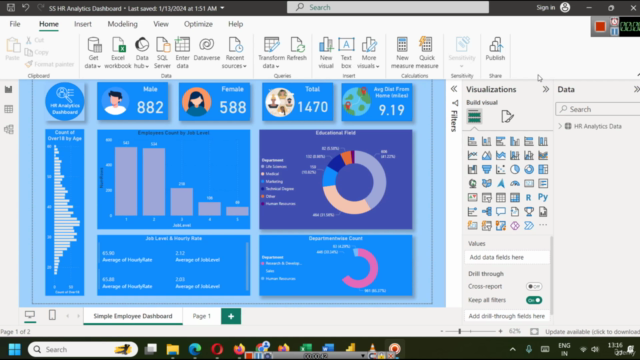Switch to Report view in left sidebar
This screenshot has width=640, height=360.
click(x=9, y=89)
